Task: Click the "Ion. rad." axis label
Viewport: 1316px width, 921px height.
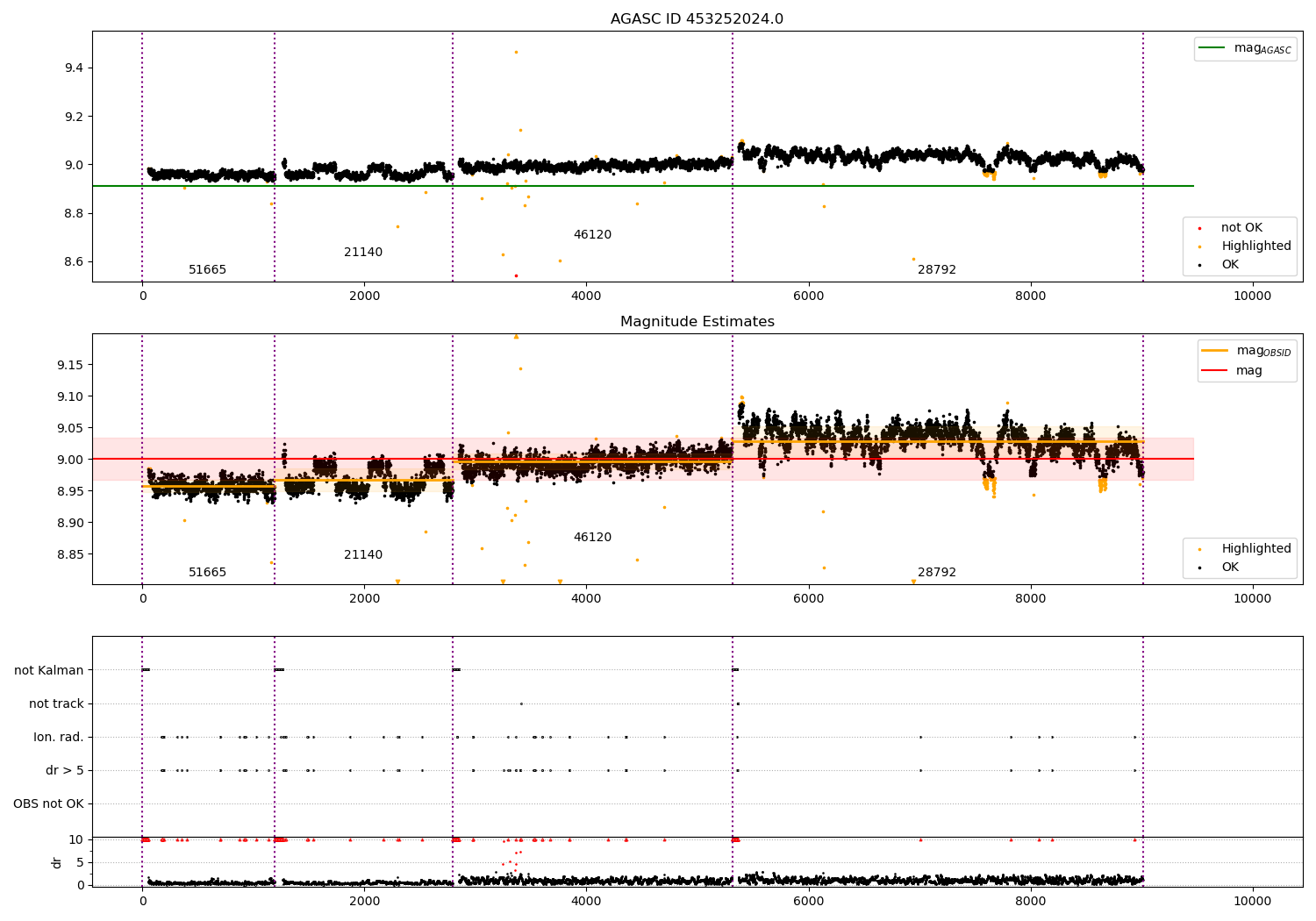Action: click(x=59, y=738)
